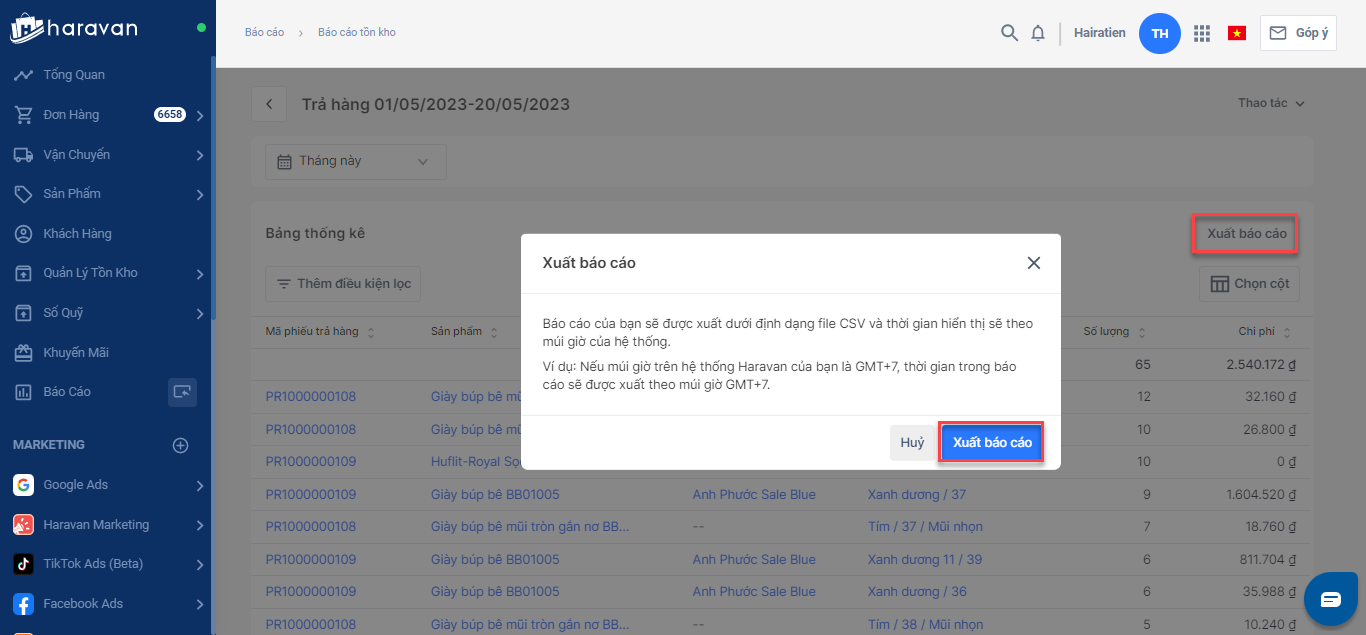
Task: Click the back arrow beside report title
Action: click(268, 104)
